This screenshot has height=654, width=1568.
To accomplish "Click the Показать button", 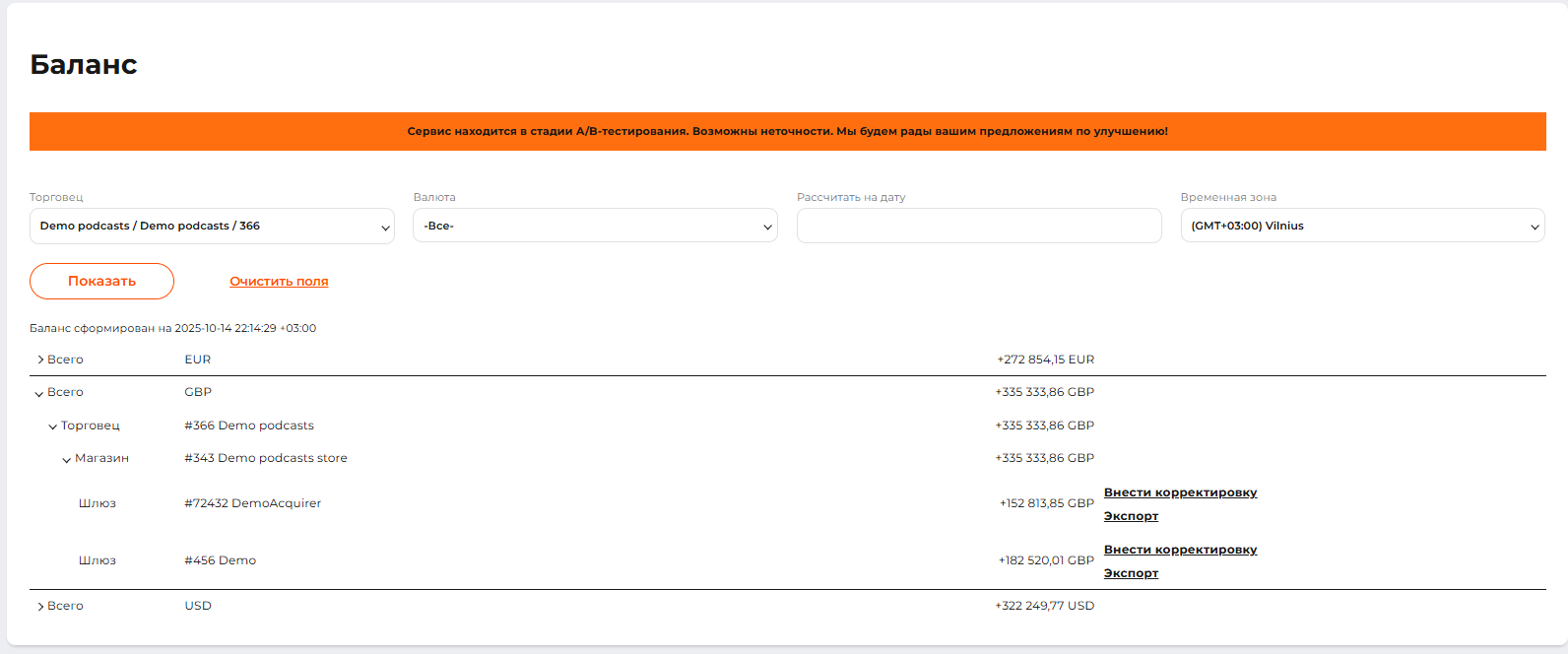I will tap(101, 282).
